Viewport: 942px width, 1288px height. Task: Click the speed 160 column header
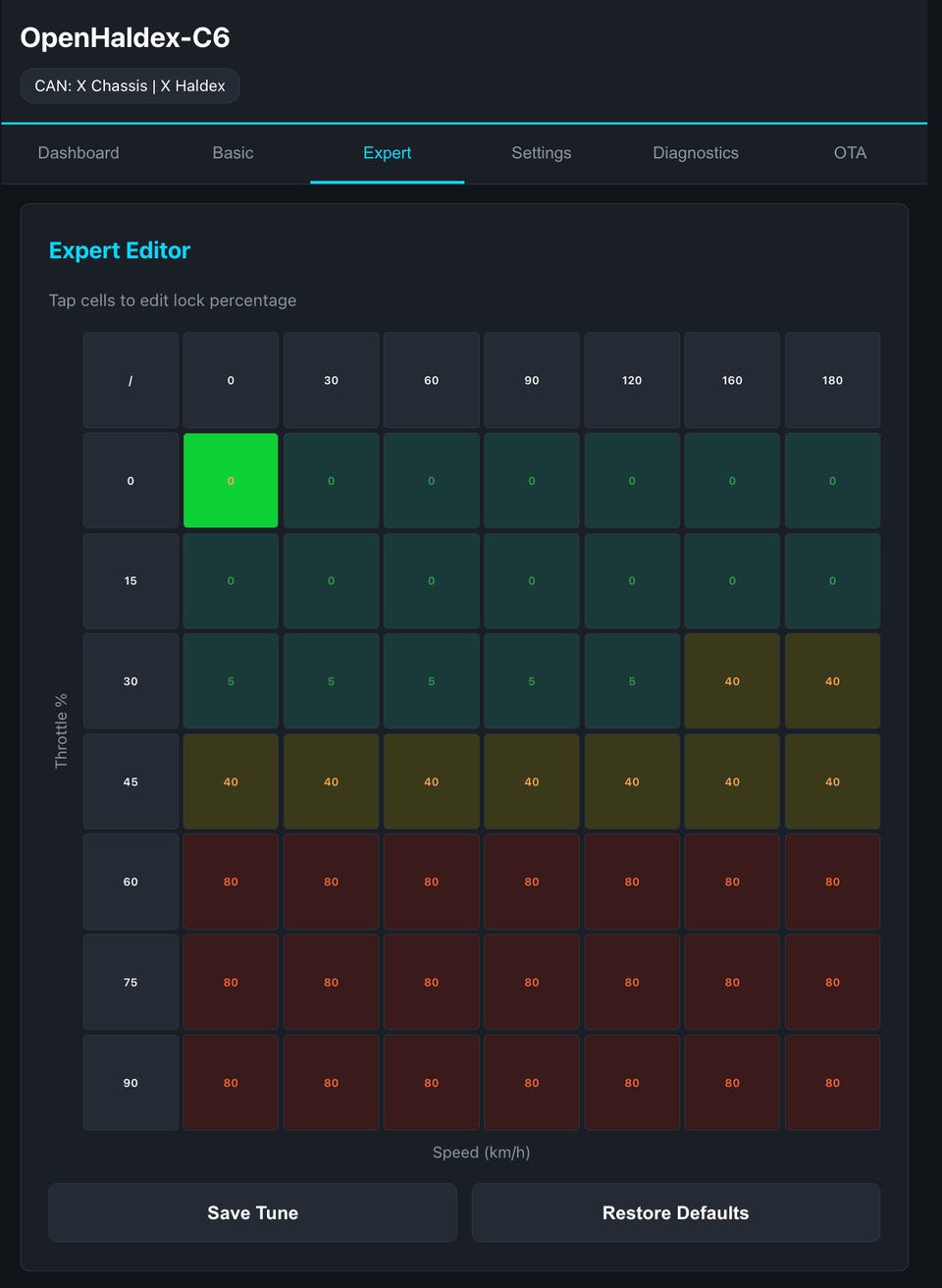[732, 380]
